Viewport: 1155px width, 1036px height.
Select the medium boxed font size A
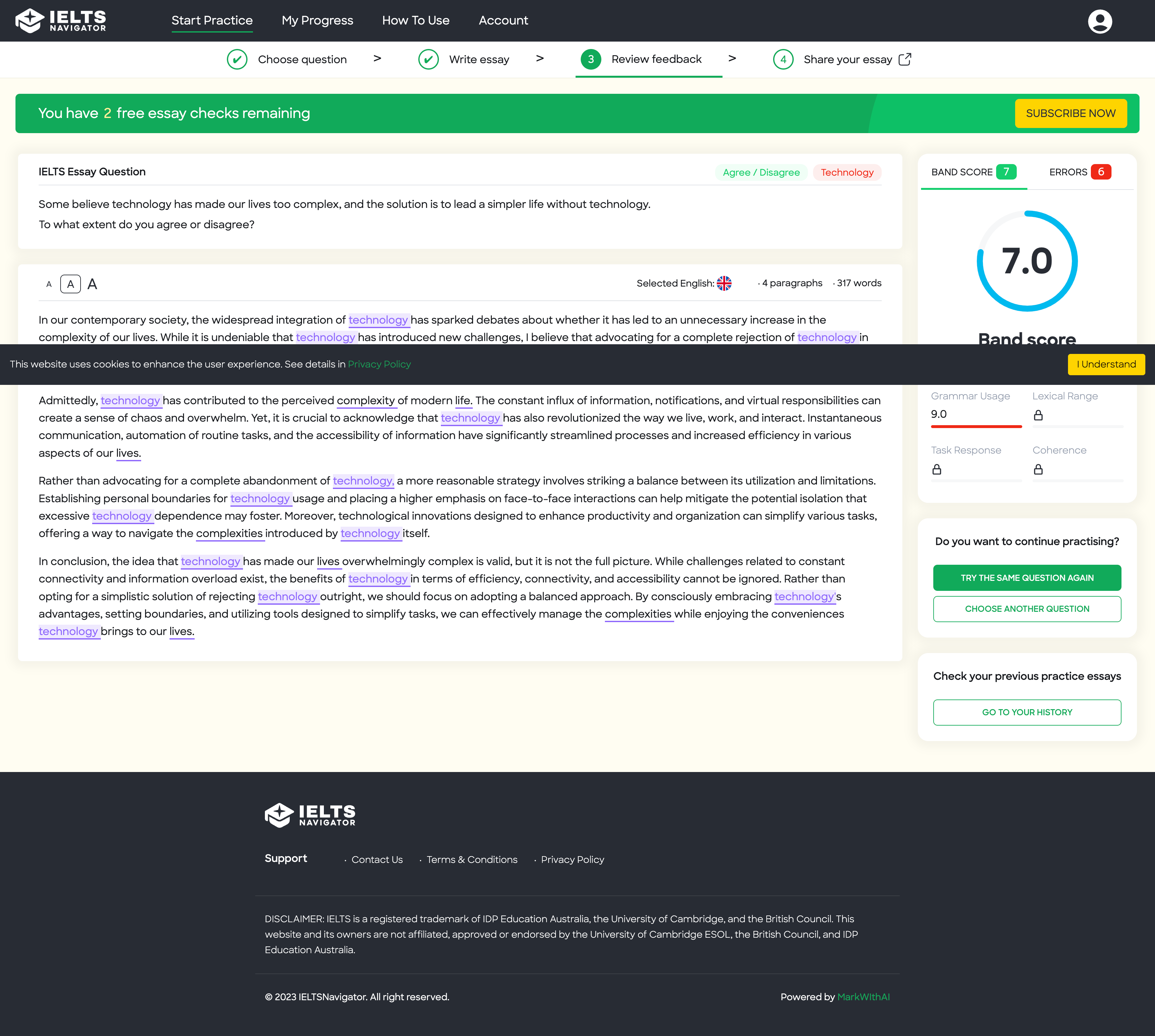pyautogui.click(x=71, y=284)
